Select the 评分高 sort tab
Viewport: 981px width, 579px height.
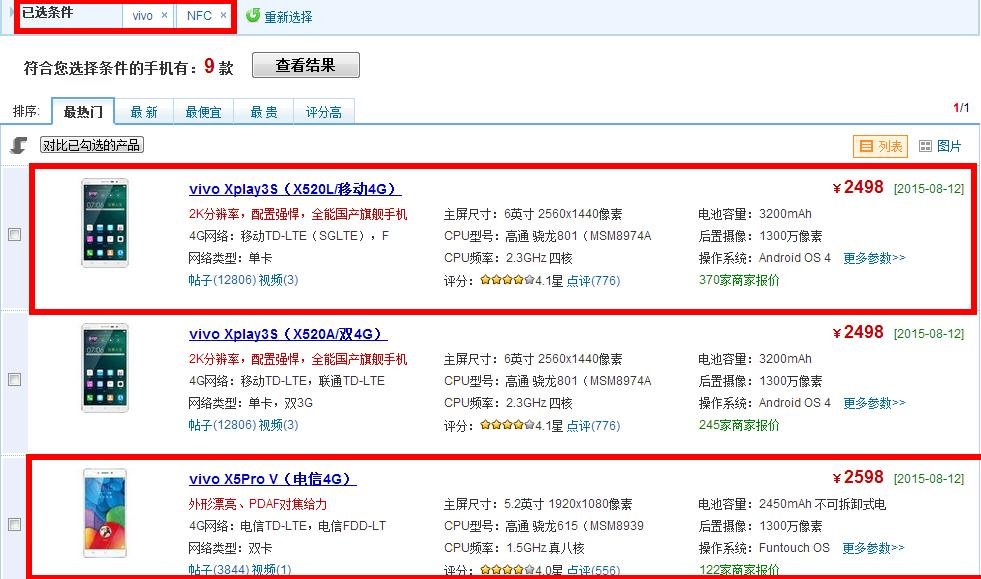tap(323, 112)
